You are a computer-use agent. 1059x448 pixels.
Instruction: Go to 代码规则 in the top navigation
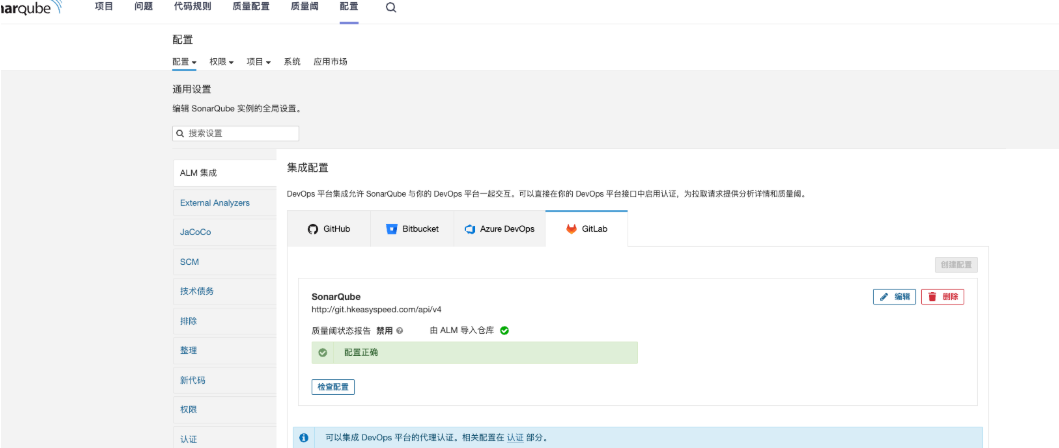[192, 7]
